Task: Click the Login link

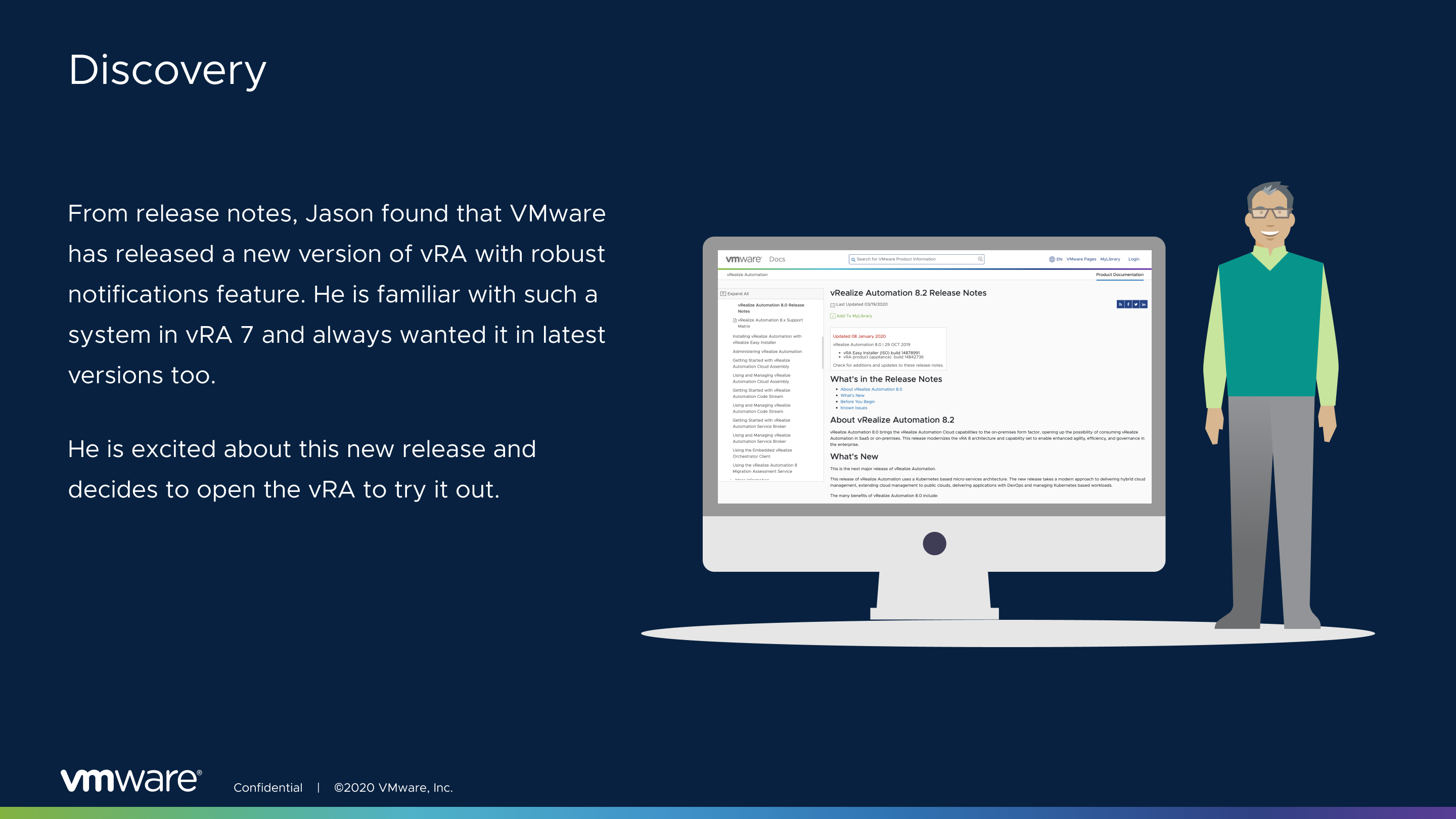Action: coord(1134,259)
